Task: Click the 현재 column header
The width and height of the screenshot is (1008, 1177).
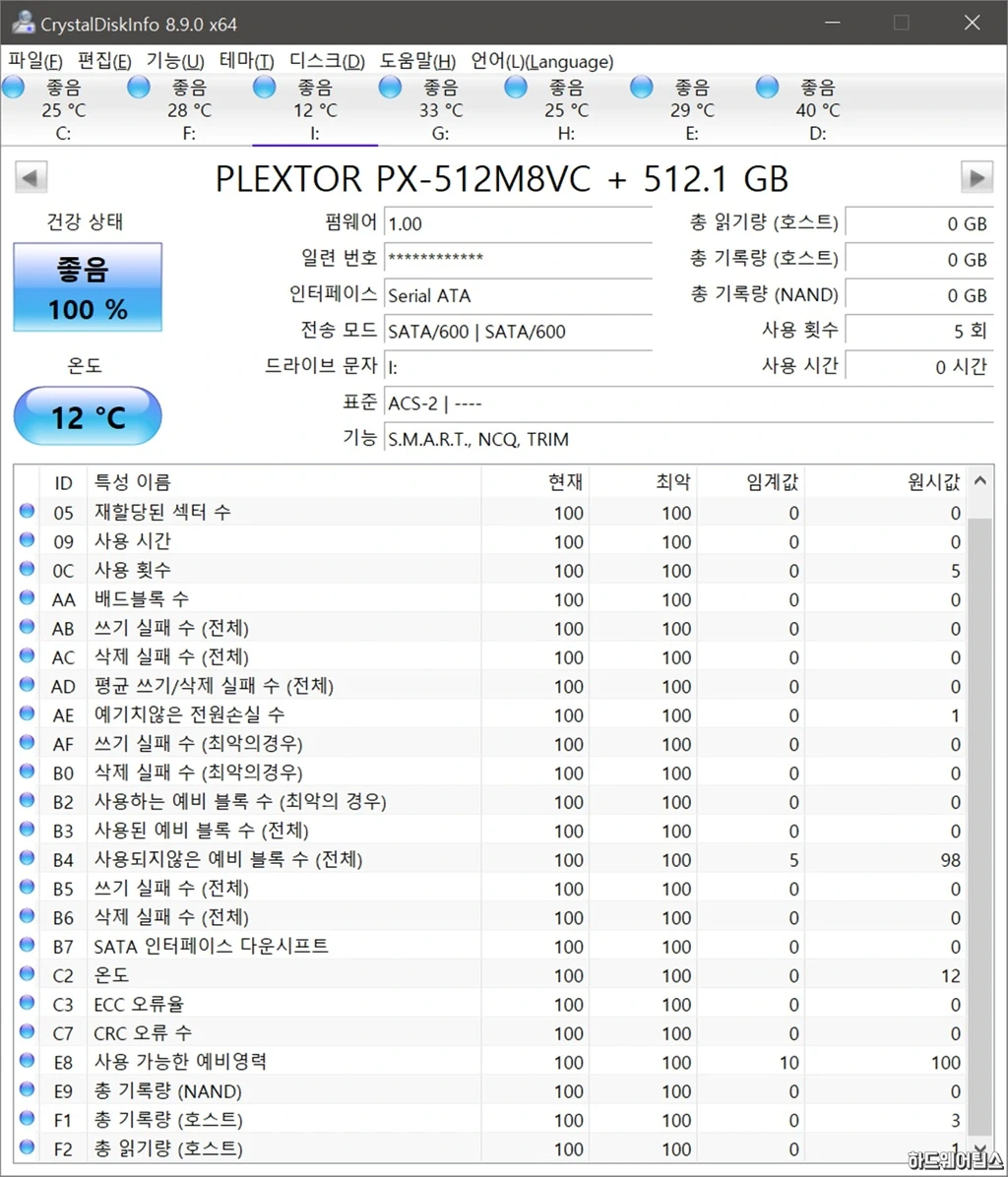Action: pyautogui.click(x=535, y=482)
